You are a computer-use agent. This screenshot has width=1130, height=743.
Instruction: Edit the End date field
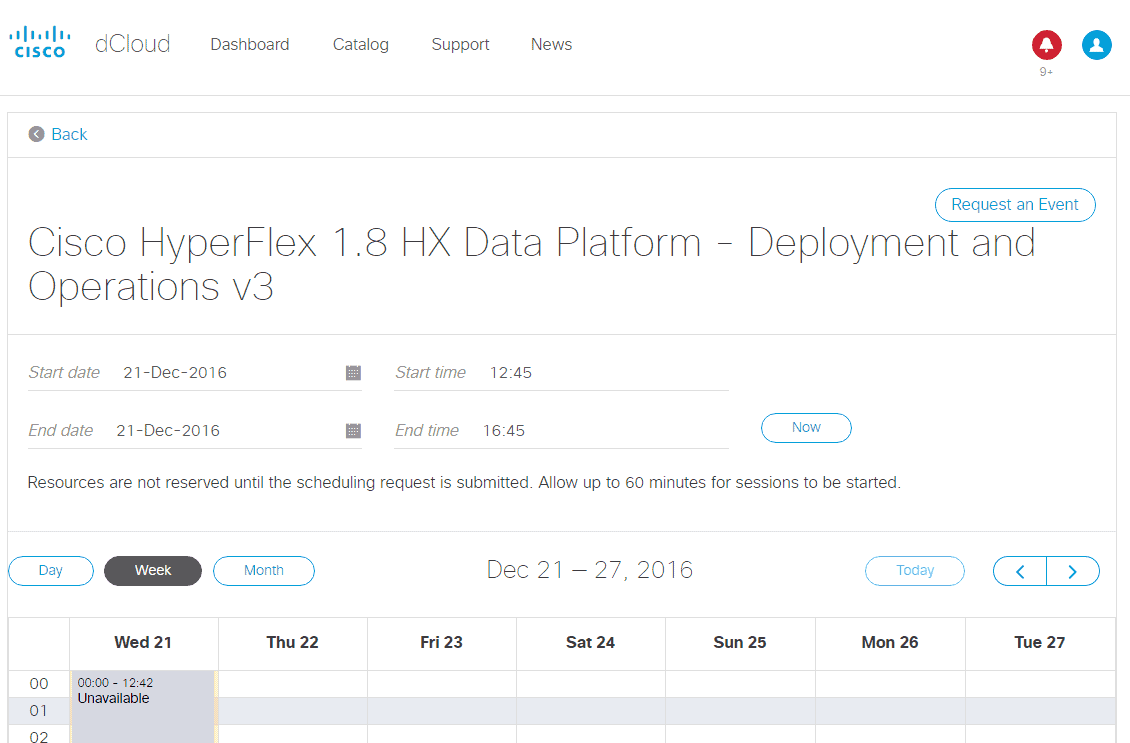click(195, 431)
